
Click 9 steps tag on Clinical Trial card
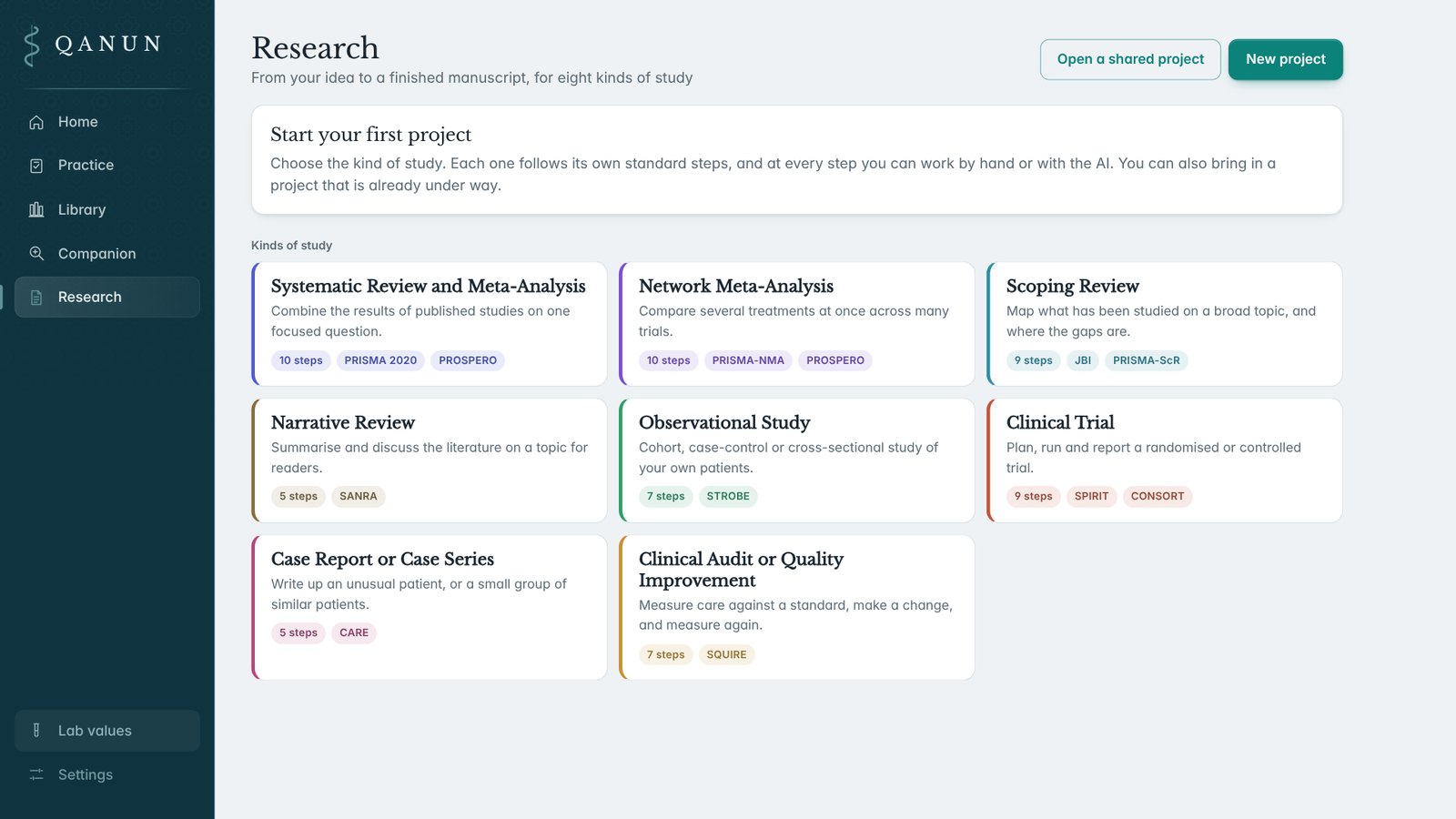(x=1033, y=497)
